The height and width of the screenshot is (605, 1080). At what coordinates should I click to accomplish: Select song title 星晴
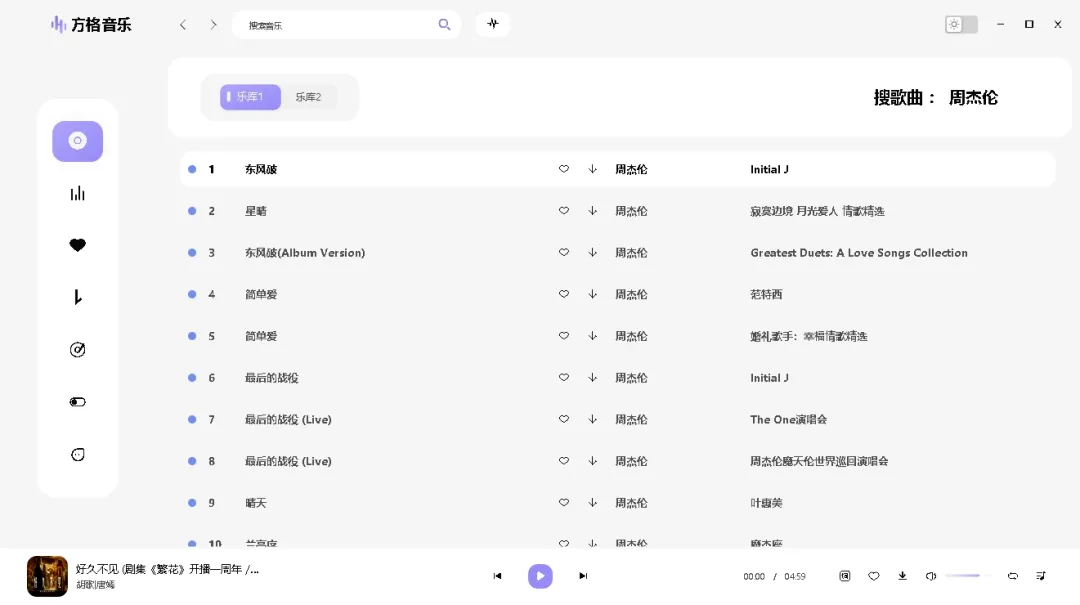coord(256,212)
